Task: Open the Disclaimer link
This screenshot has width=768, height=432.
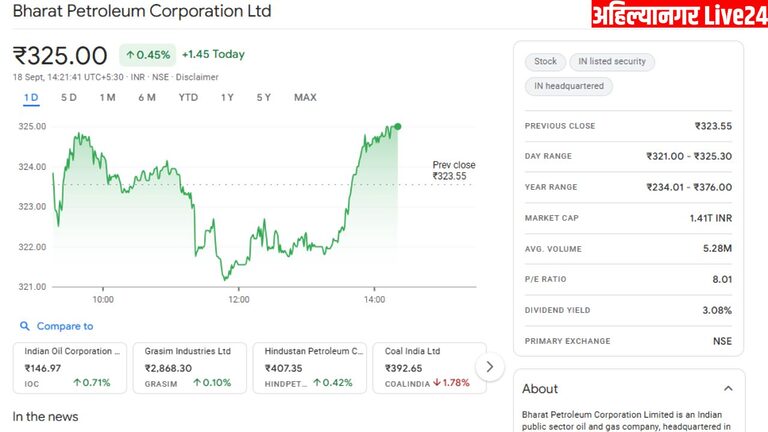Action: click(x=195, y=77)
